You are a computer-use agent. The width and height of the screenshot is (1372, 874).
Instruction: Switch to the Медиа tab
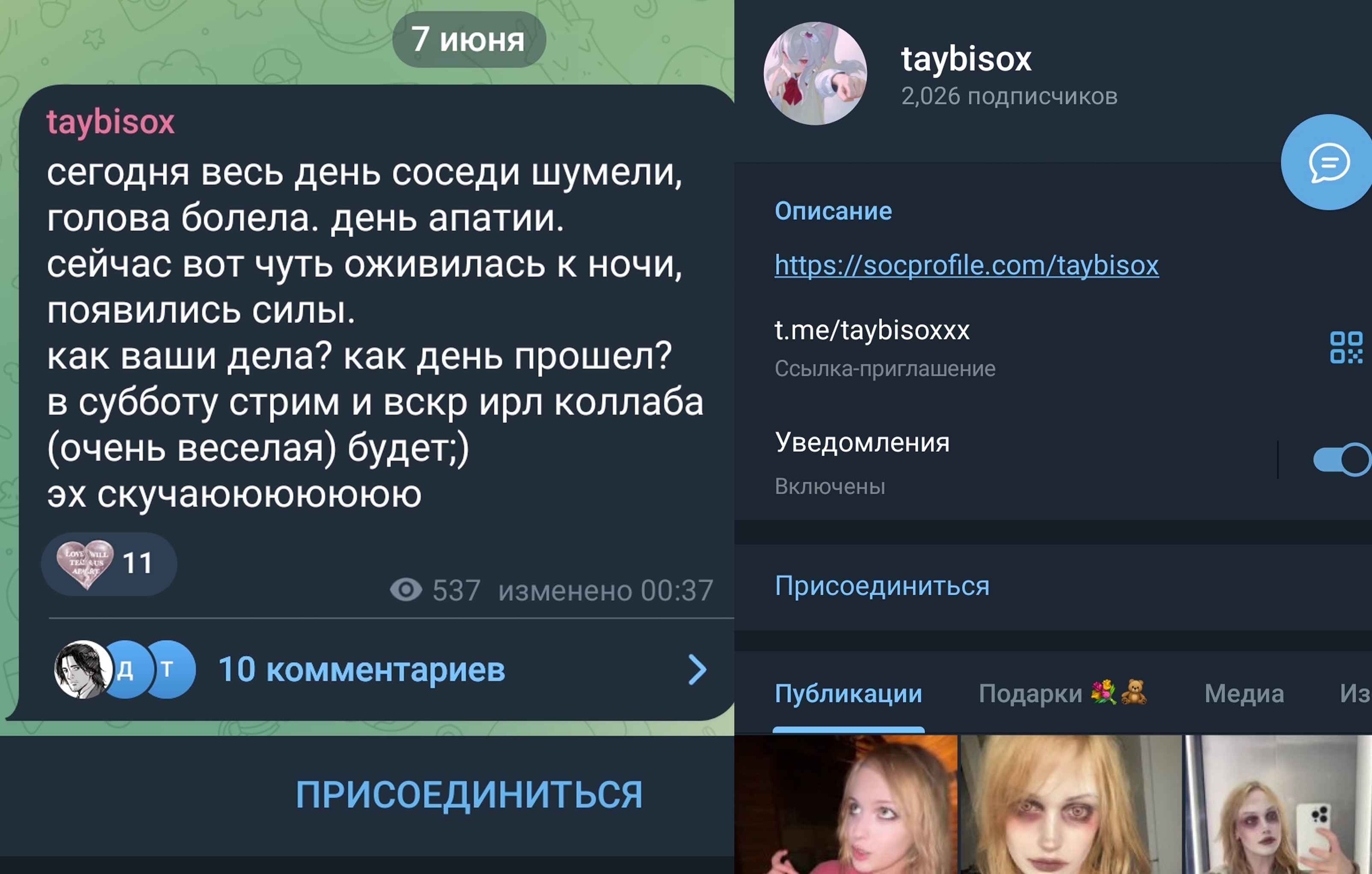pos(1245,694)
